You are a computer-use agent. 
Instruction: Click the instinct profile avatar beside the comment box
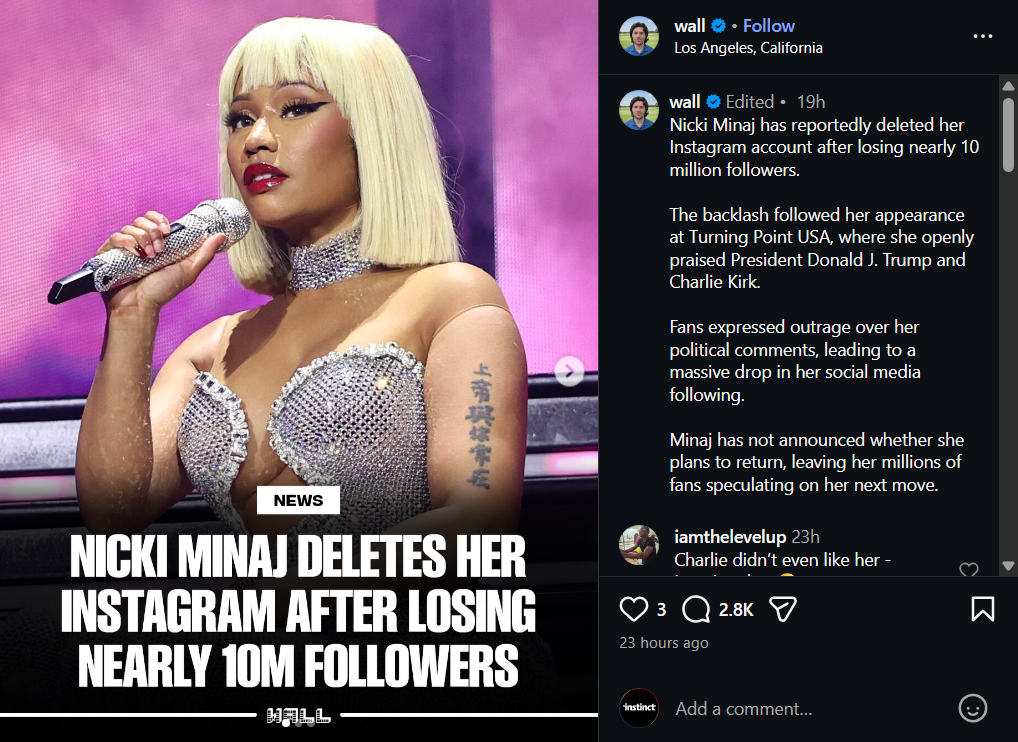[x=639, y=708]
